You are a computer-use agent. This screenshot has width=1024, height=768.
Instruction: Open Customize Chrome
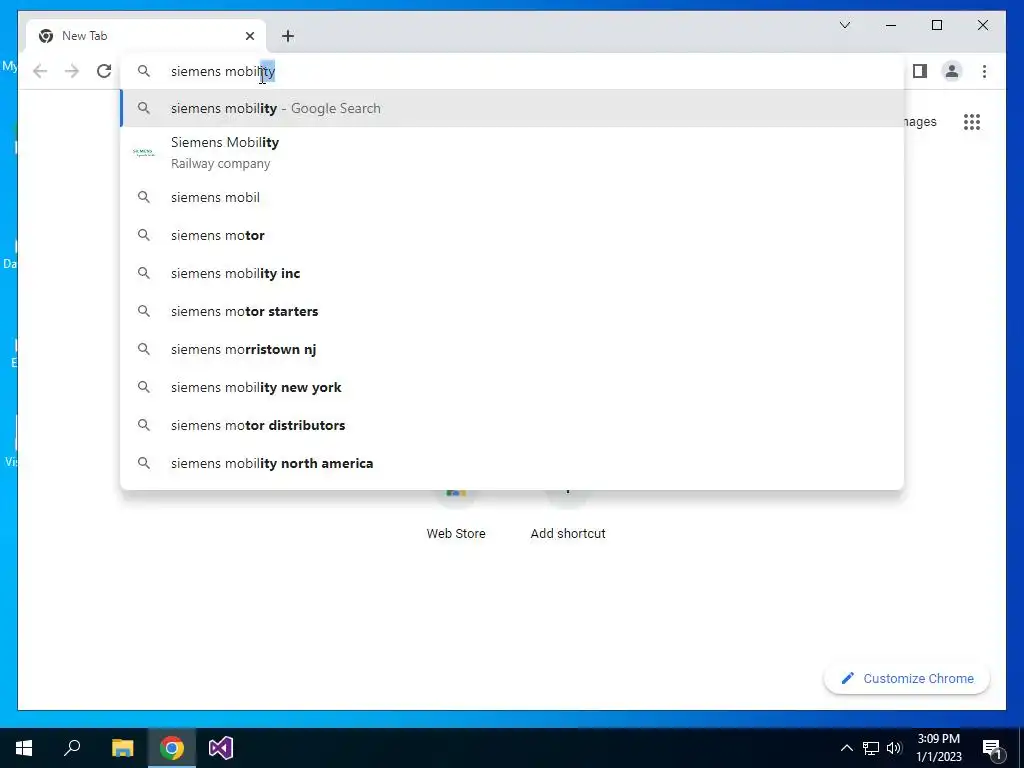906,679
